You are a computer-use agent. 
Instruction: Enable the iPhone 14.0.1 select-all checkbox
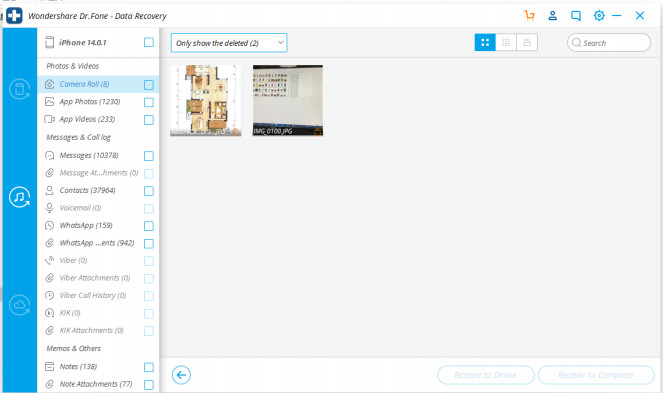pyautogui.click(x=149, y=42)
